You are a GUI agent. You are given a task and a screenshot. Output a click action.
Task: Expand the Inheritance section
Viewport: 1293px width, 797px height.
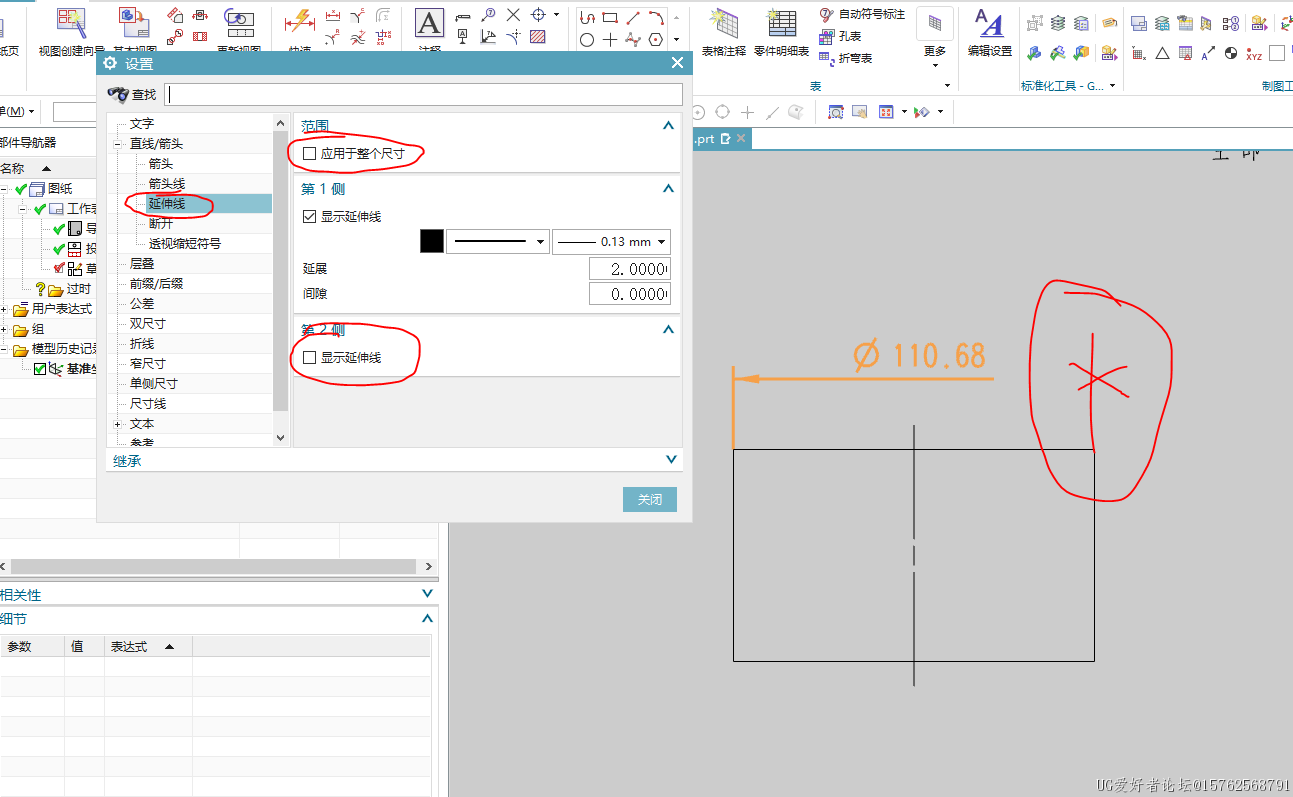click(x=671, y=460)
